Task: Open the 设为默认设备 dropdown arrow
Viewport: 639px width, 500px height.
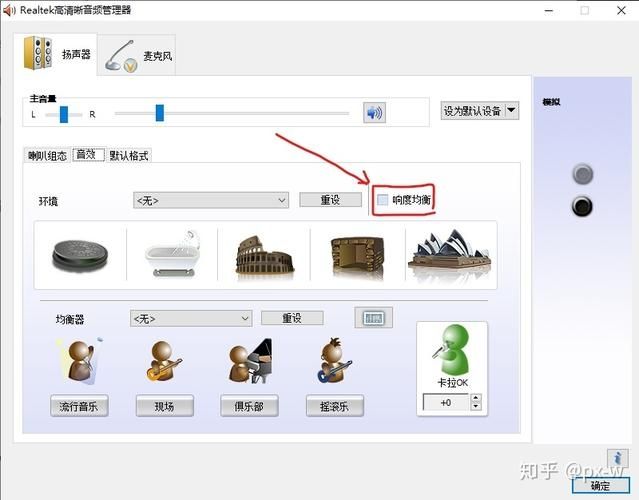Action: 511,110
